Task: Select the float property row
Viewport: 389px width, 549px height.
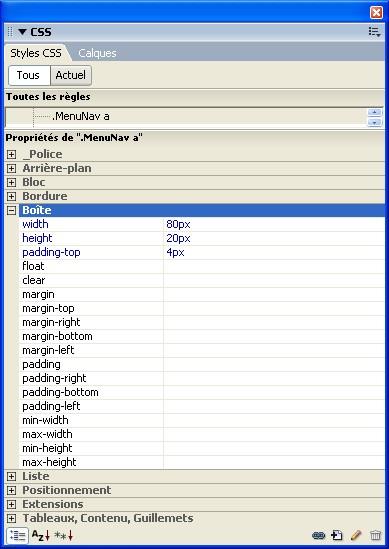Action: pyautogui.click(x=202, y=266)
